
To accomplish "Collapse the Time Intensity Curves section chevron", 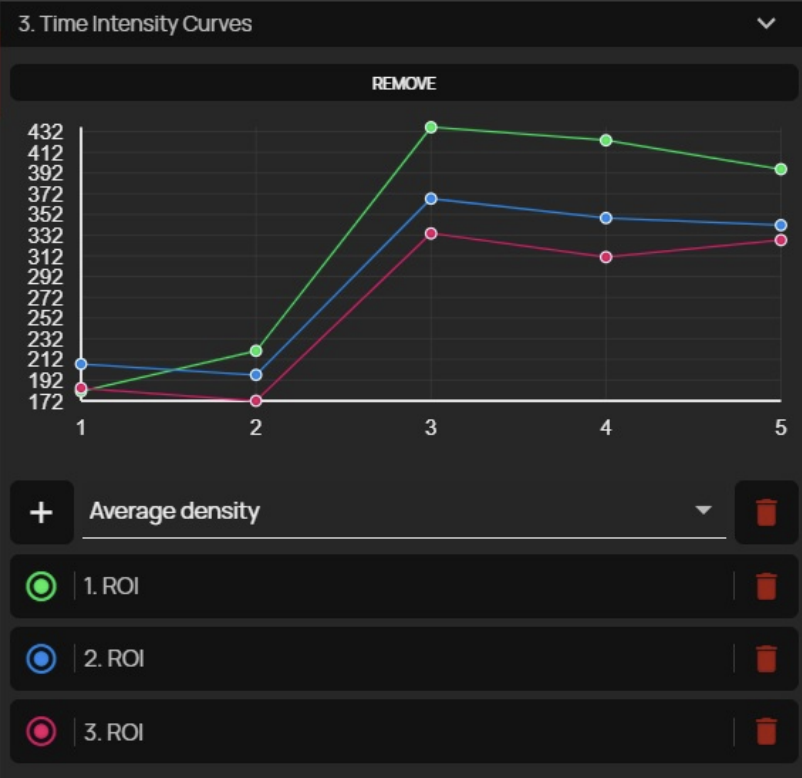I will tap(766, 23).
